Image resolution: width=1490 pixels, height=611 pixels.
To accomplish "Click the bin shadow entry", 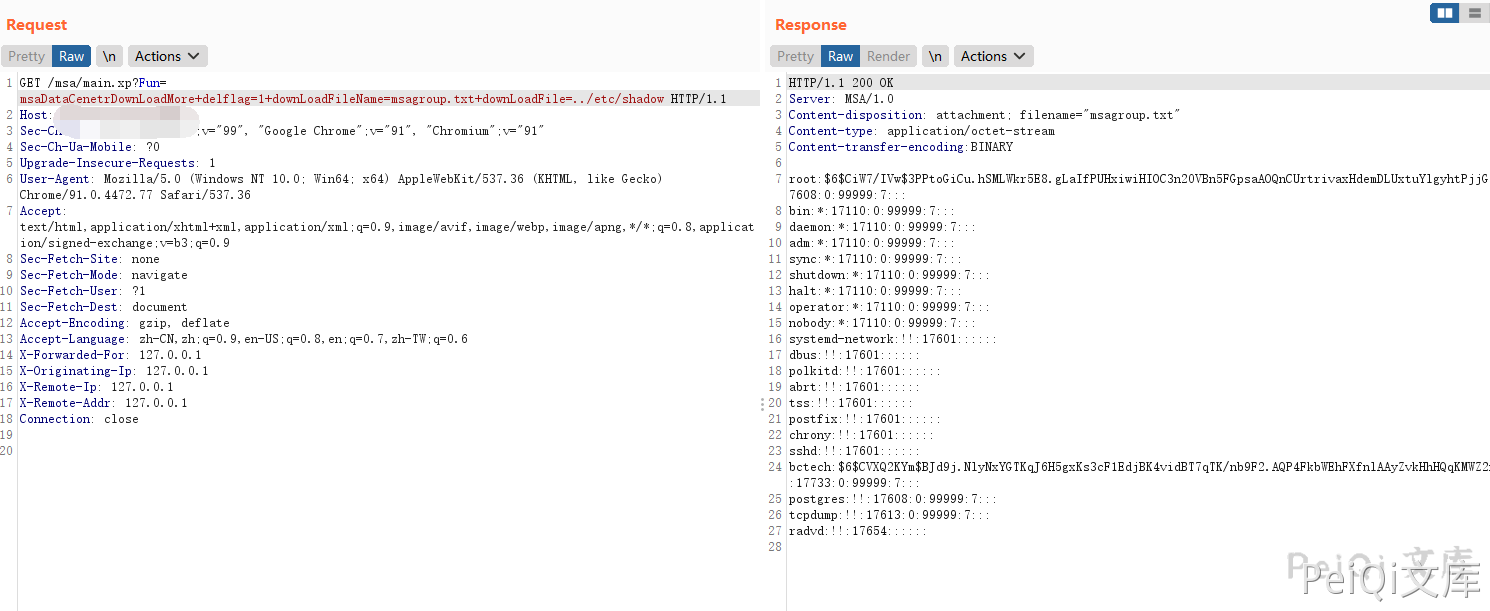I will click(x=872, y=211).
